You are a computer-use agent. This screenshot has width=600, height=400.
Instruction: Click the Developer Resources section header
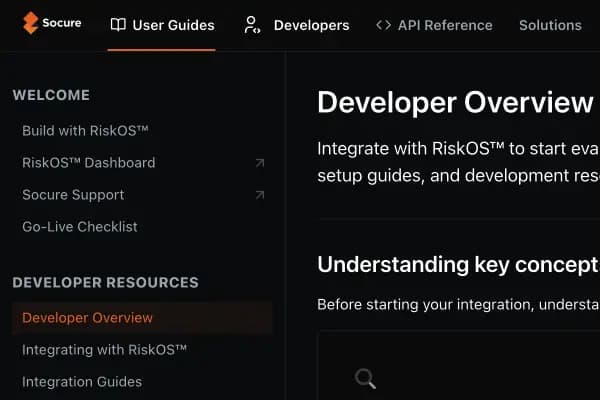[x=105, y=283]
